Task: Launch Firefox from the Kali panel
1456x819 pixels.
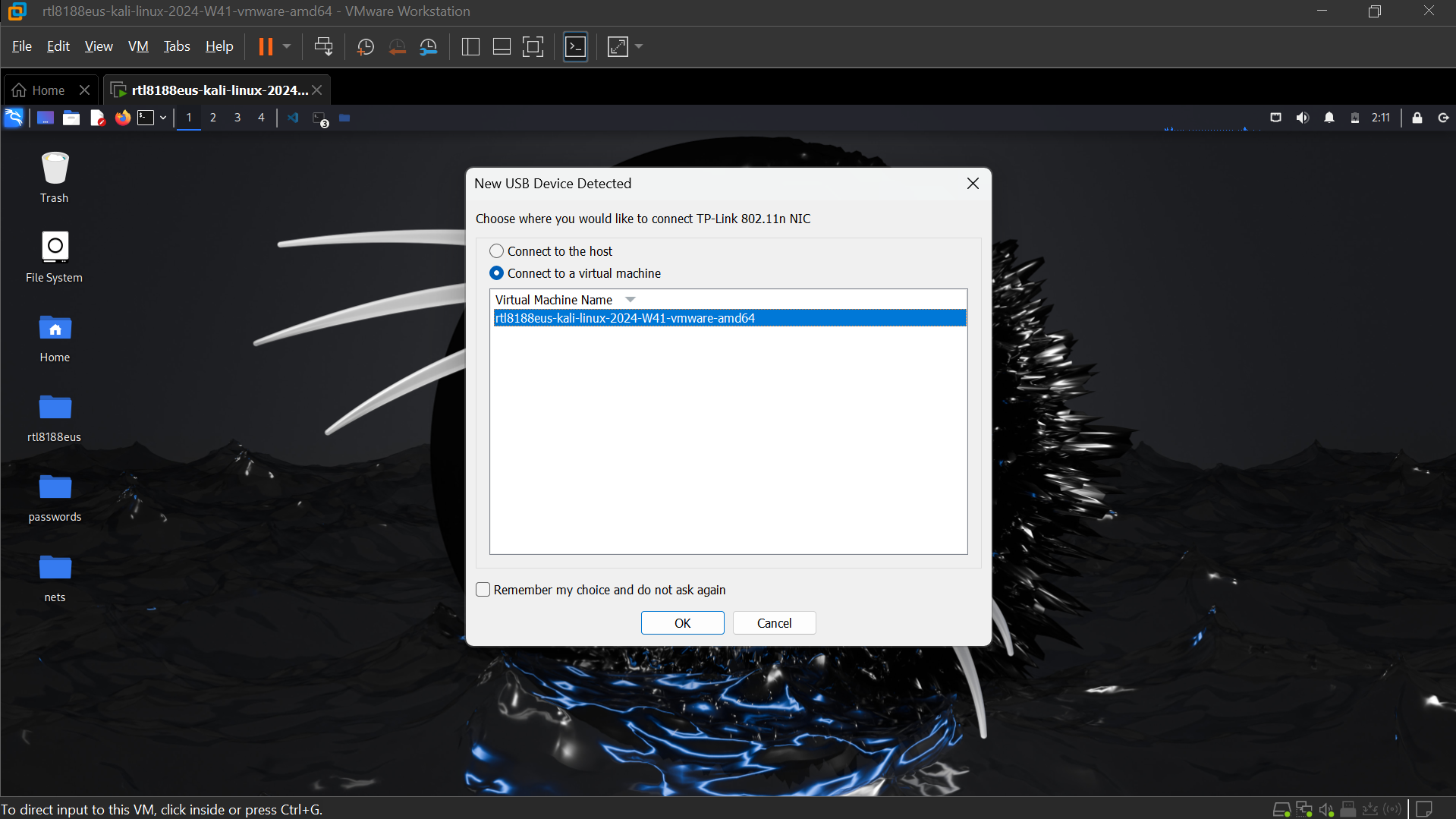Action: click(x=122, y=118)
